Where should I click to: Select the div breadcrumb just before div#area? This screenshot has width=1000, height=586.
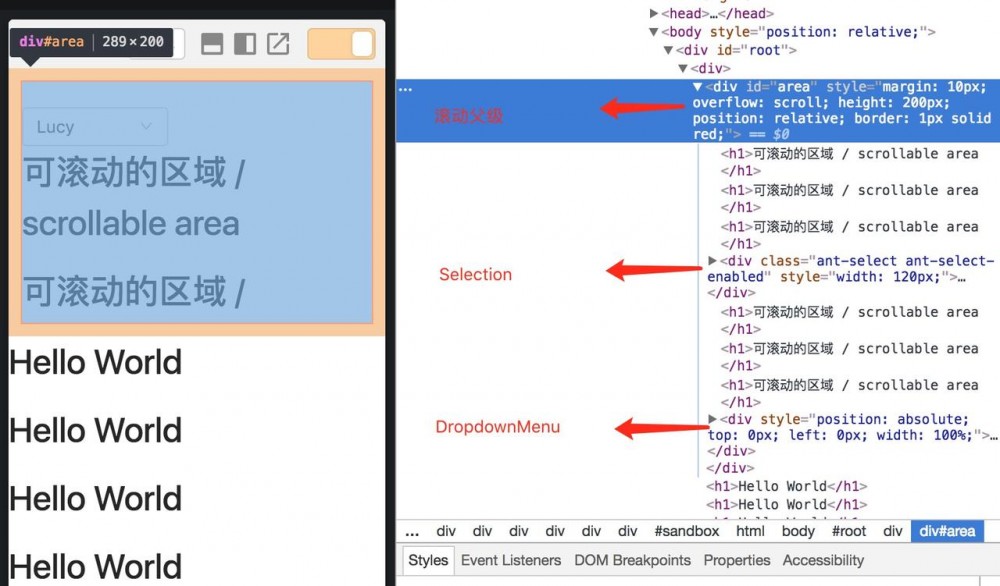point(892,531)
